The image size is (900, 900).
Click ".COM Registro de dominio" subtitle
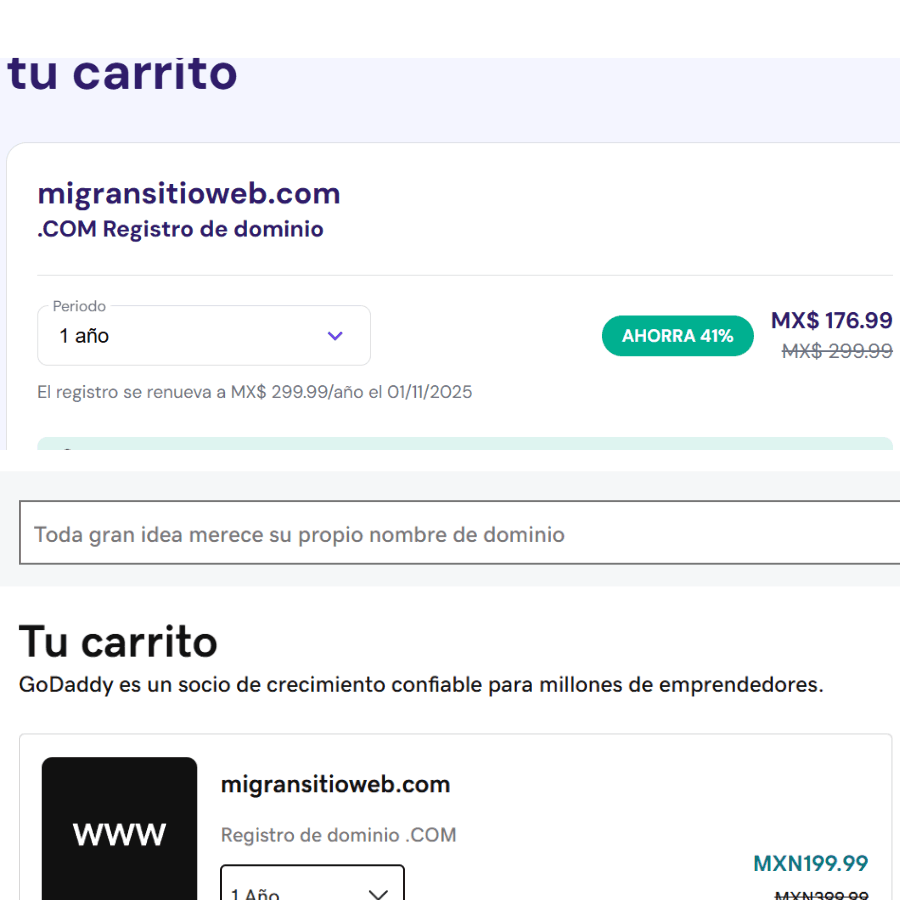(180, 229)
